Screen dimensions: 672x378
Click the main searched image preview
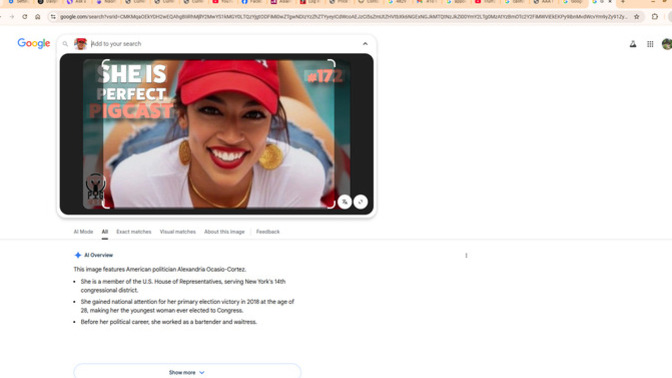click(x=217, y=134)
